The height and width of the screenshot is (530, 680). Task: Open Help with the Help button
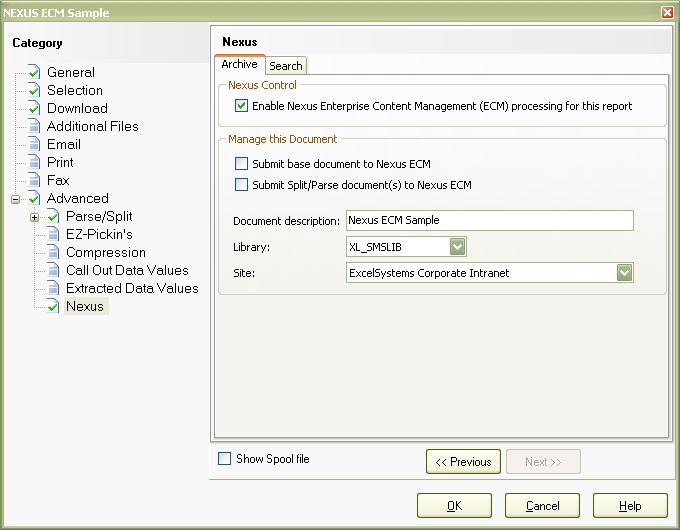click(x=630, y=506)
